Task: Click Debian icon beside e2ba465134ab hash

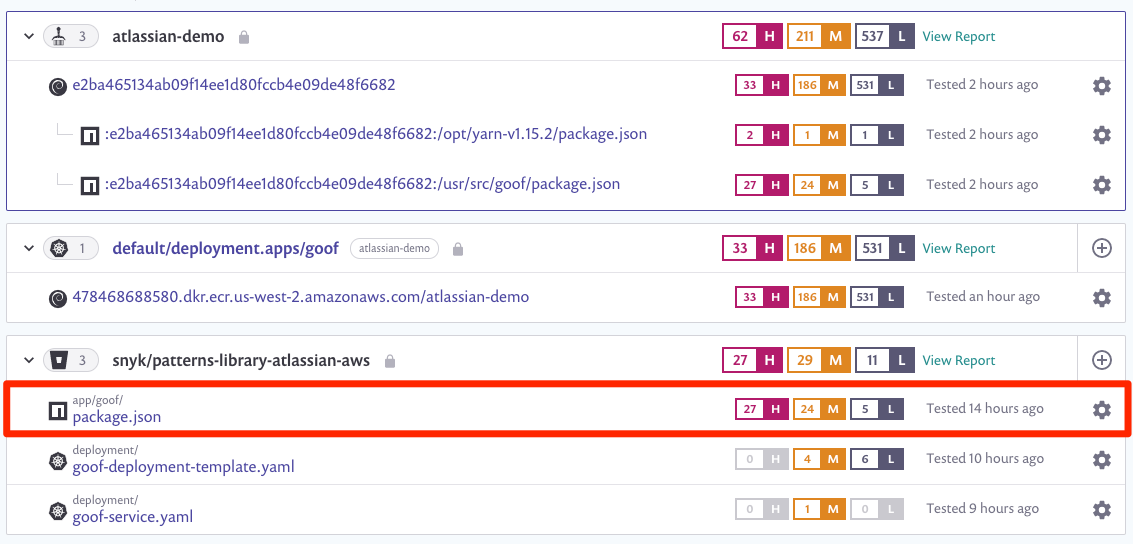Action: point(58,87)
